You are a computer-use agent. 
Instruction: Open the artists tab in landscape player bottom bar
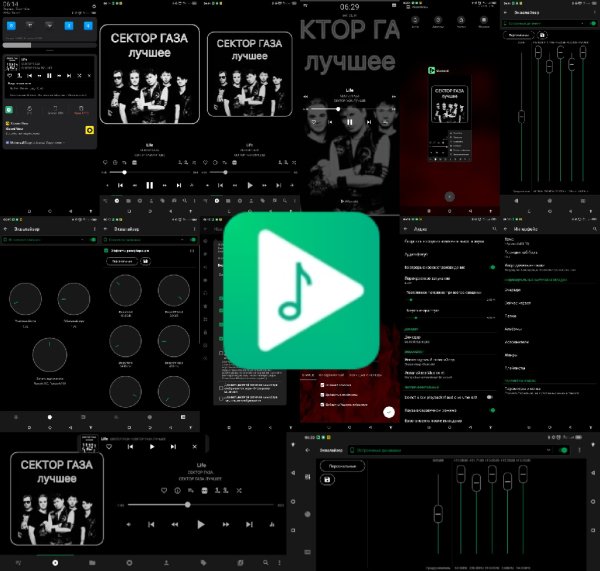166,563
